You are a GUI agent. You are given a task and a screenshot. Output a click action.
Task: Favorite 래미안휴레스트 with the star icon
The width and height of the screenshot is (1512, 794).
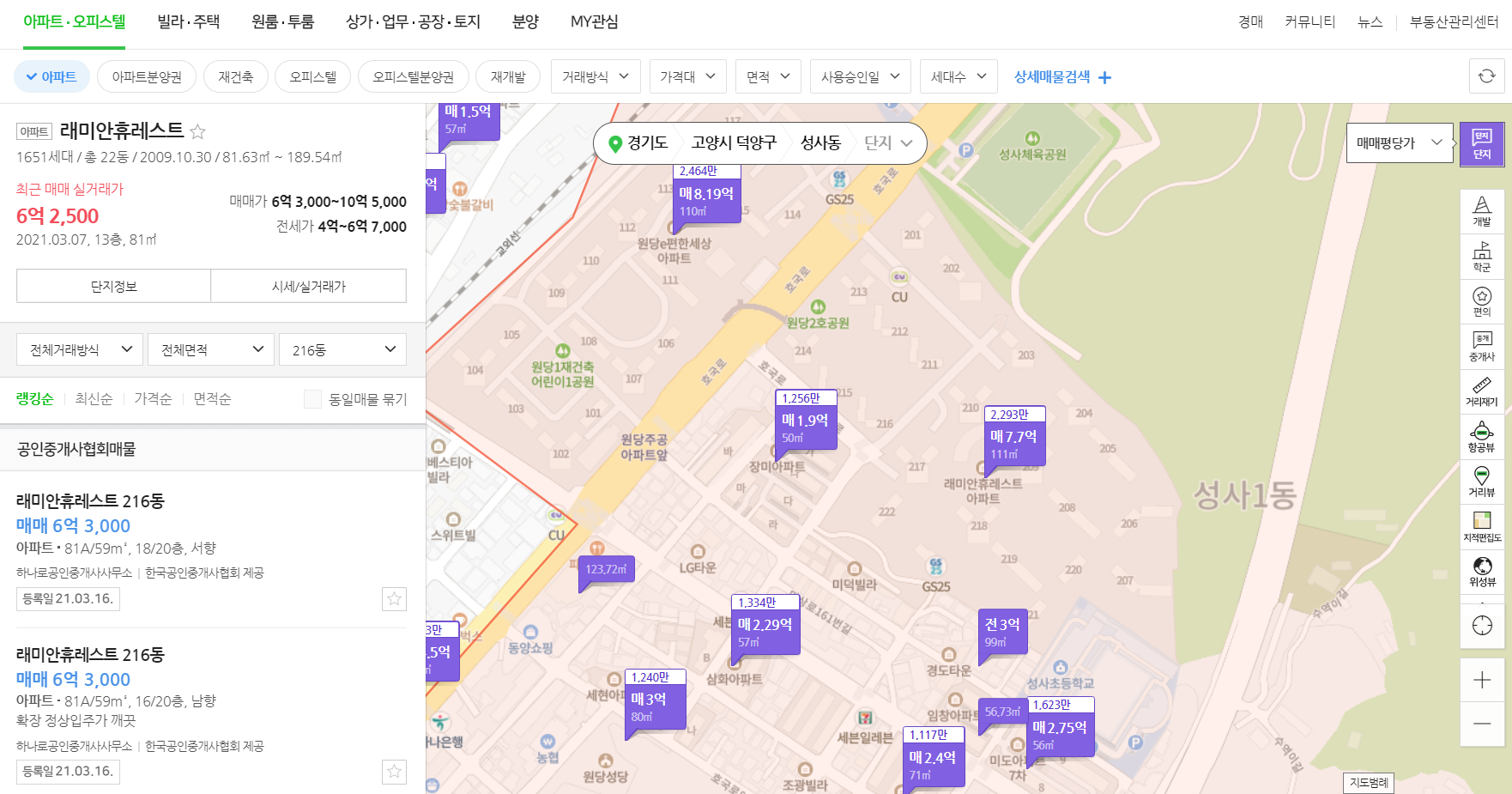tap(197, 131)
